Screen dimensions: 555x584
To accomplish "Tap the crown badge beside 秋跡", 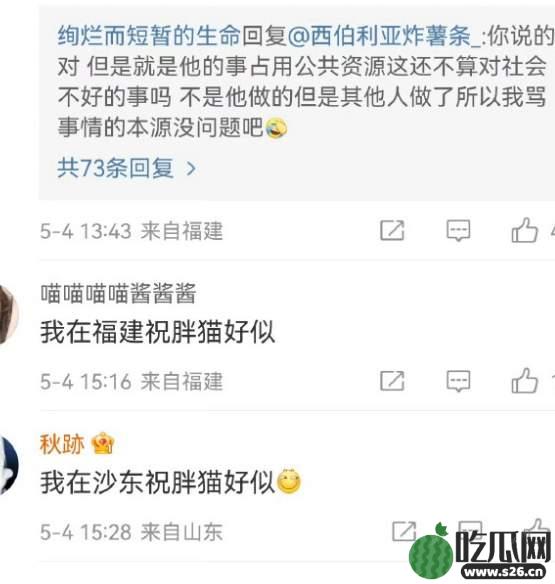I will (x=102, y=443).
